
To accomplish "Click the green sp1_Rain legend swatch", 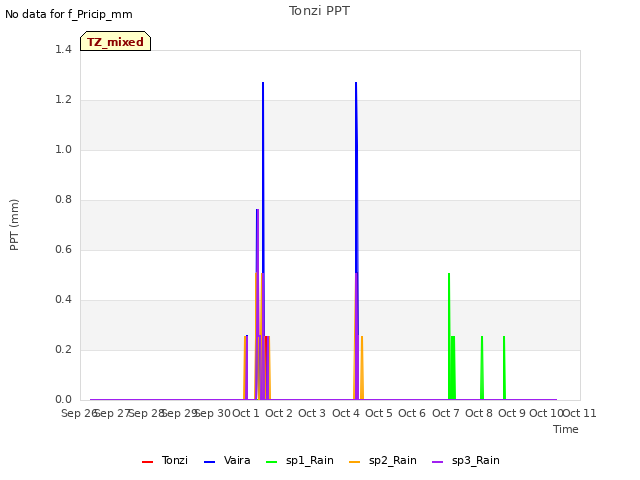I will 271,462.
